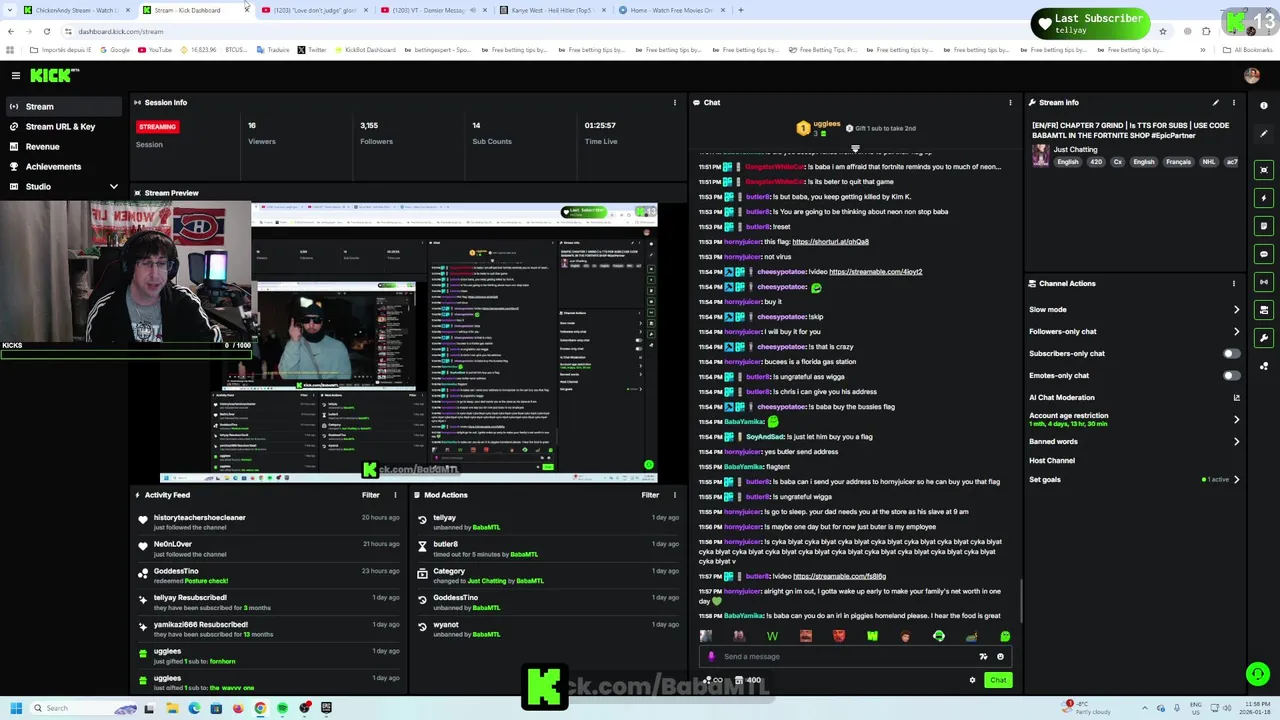Toggle the stream info wrench widget in right rail
1280x720 pixels.
(x=1264, y=338)
